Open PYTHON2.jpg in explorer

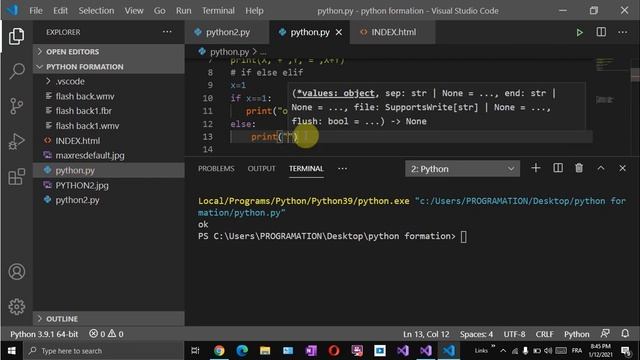coord(109,185)
